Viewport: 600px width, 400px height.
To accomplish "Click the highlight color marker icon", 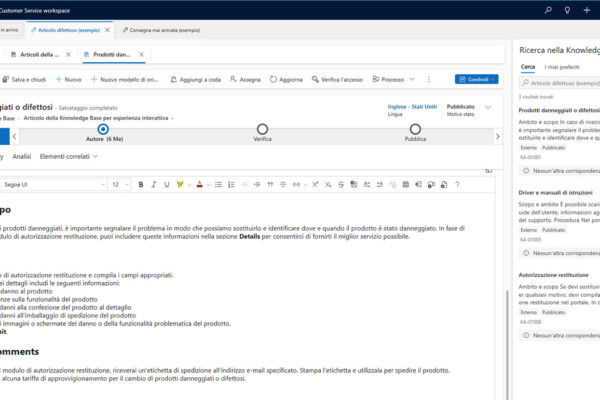I will (180, 184).
